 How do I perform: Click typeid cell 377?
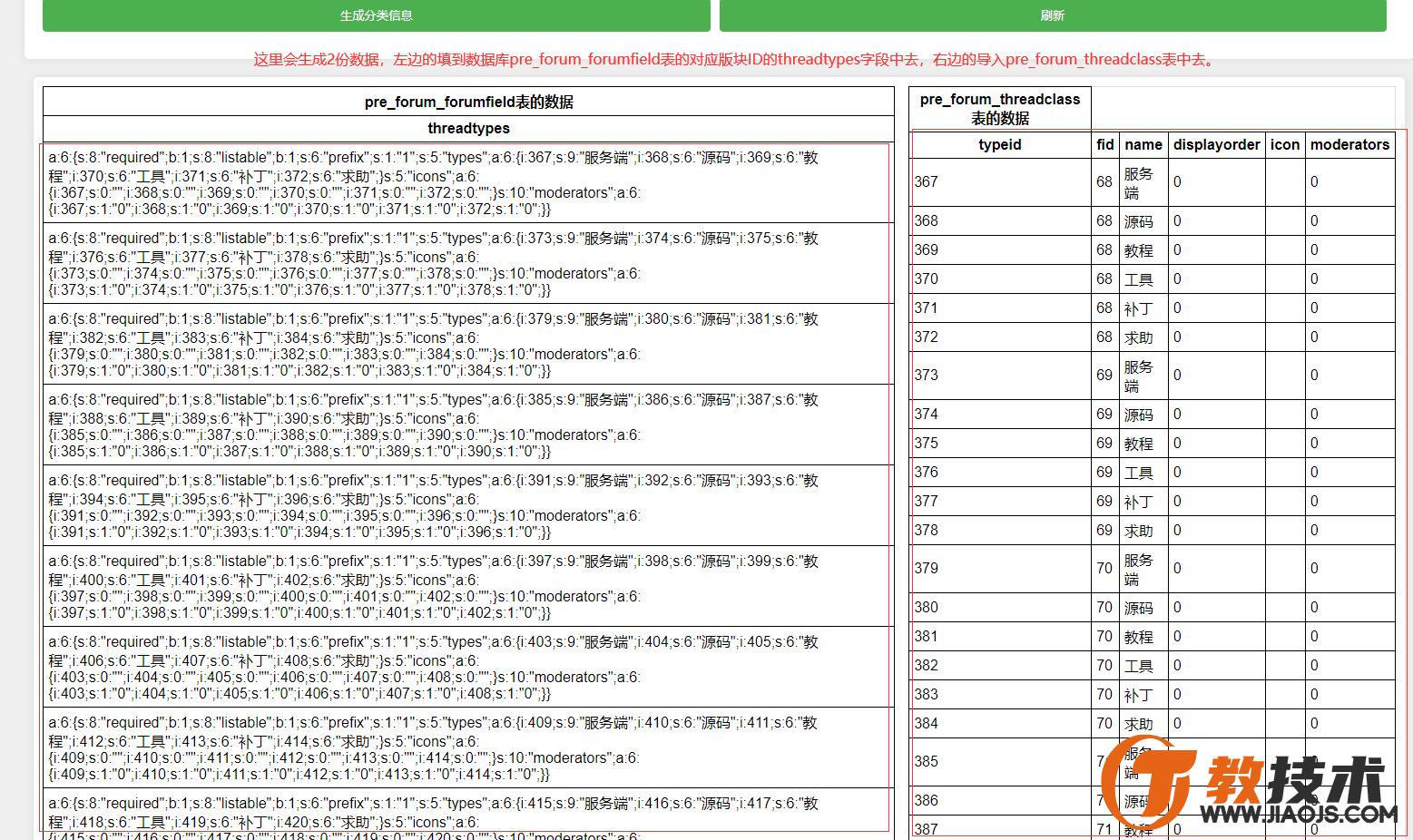click(x=1000, y=501)
